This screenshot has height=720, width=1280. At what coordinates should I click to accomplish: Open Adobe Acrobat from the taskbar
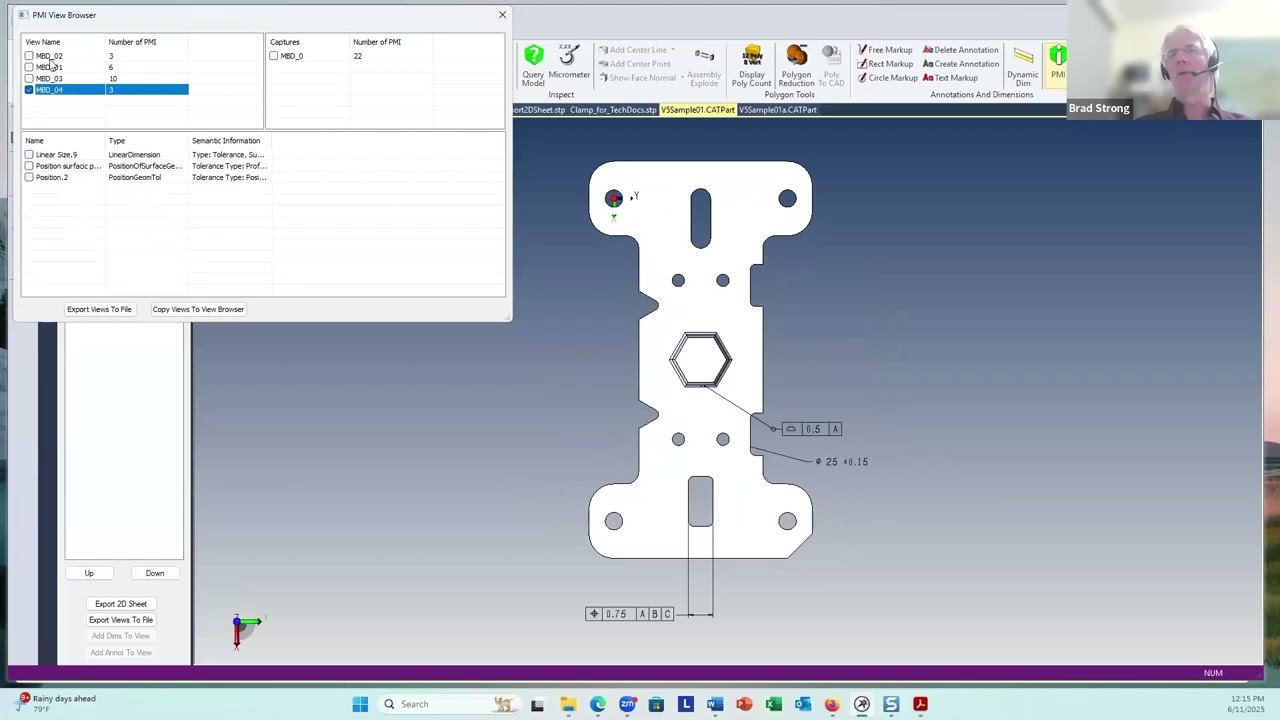[920, 704]
